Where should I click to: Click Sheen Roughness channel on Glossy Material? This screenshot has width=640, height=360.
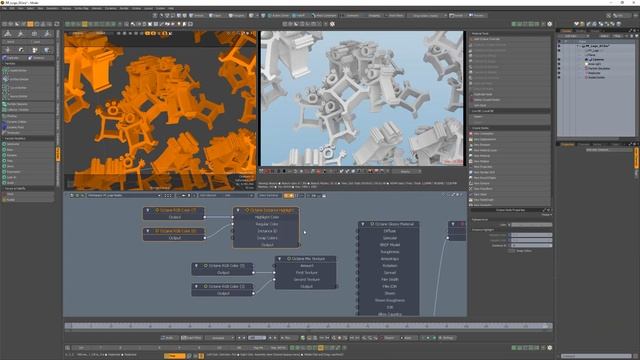pos(389,300)
